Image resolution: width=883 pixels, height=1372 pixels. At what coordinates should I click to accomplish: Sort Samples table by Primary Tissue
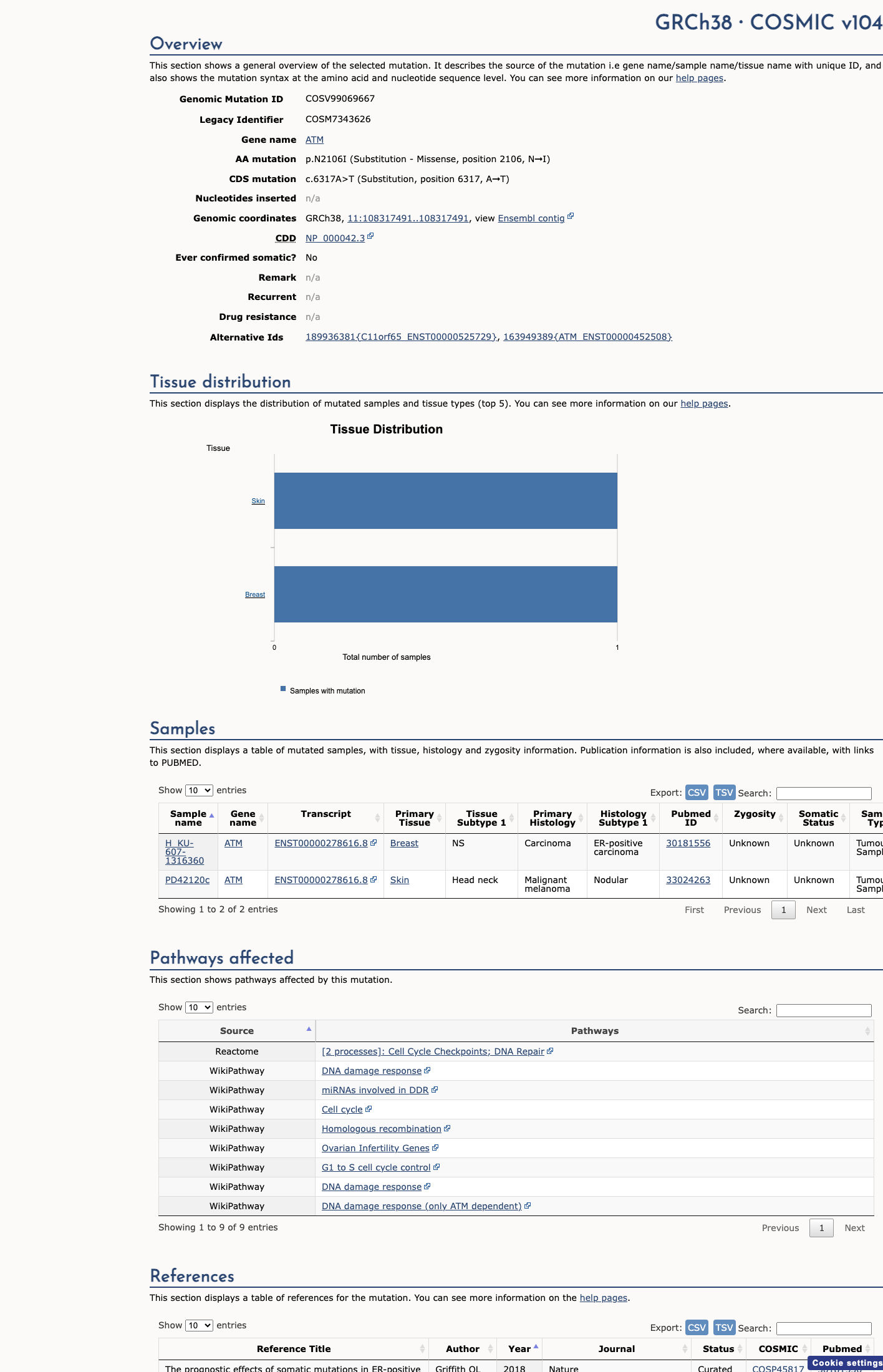click(414, 818)
